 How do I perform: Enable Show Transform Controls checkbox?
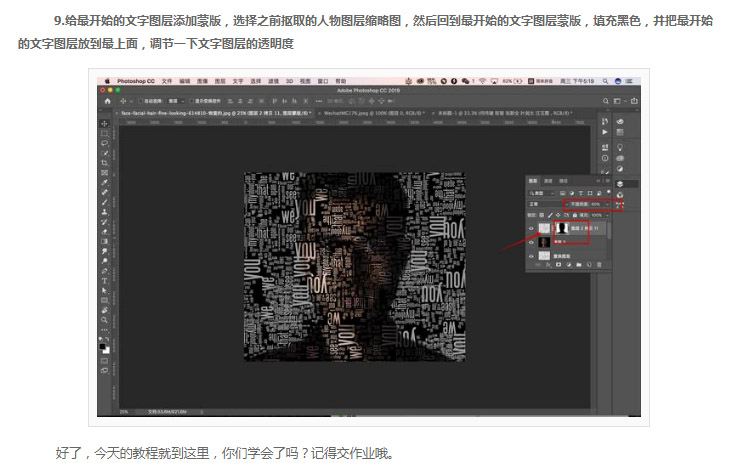191,101
